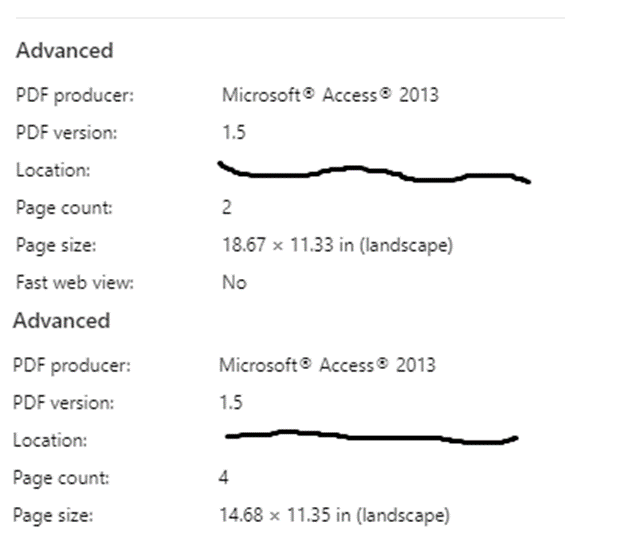The height and width of the screenshot is (545, 642).
Task: Click the second Location label
Action: click(50, 440)
